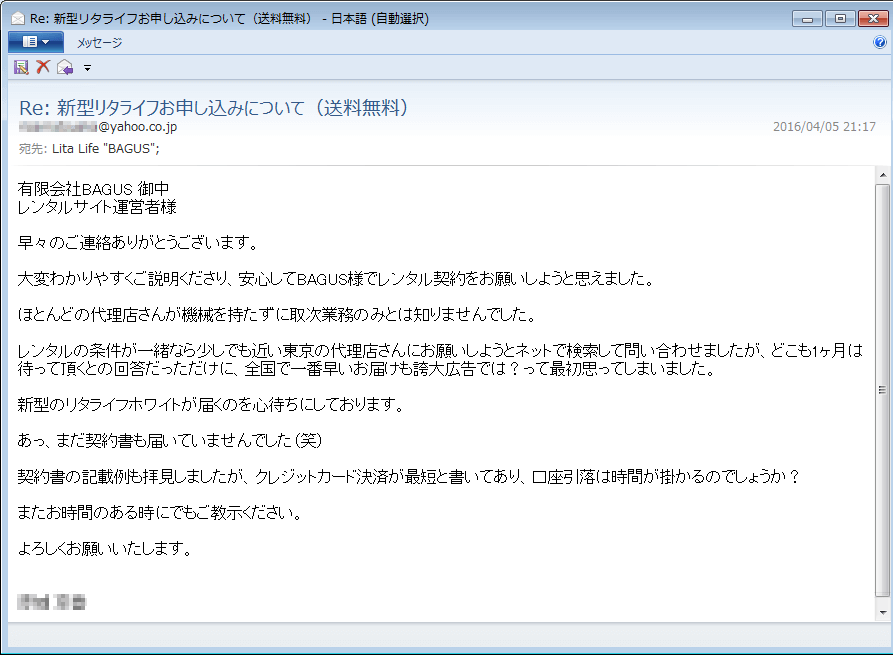Click the line またお時間のある時にでもご教示ください。
Image resolution: width=893 pixels, height=655 pixels.
coord(159,513)
